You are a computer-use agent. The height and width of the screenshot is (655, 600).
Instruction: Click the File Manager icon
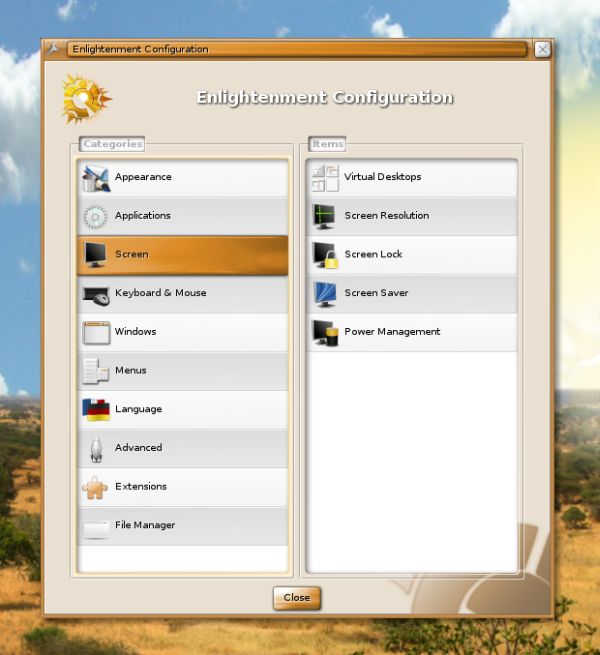tap(96, 529)
